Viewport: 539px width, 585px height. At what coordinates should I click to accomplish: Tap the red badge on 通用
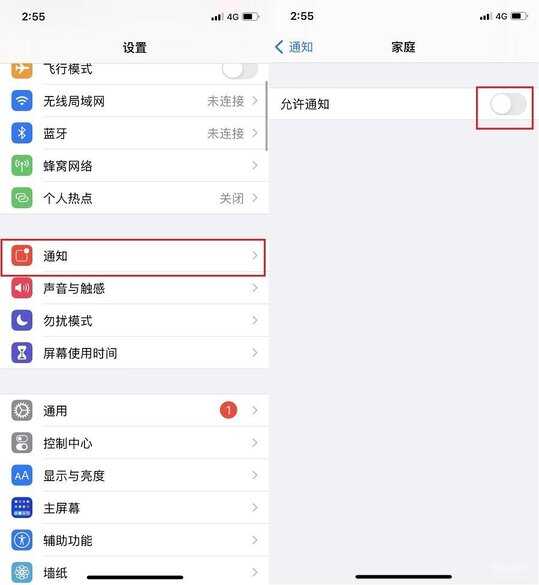(228, 410)
